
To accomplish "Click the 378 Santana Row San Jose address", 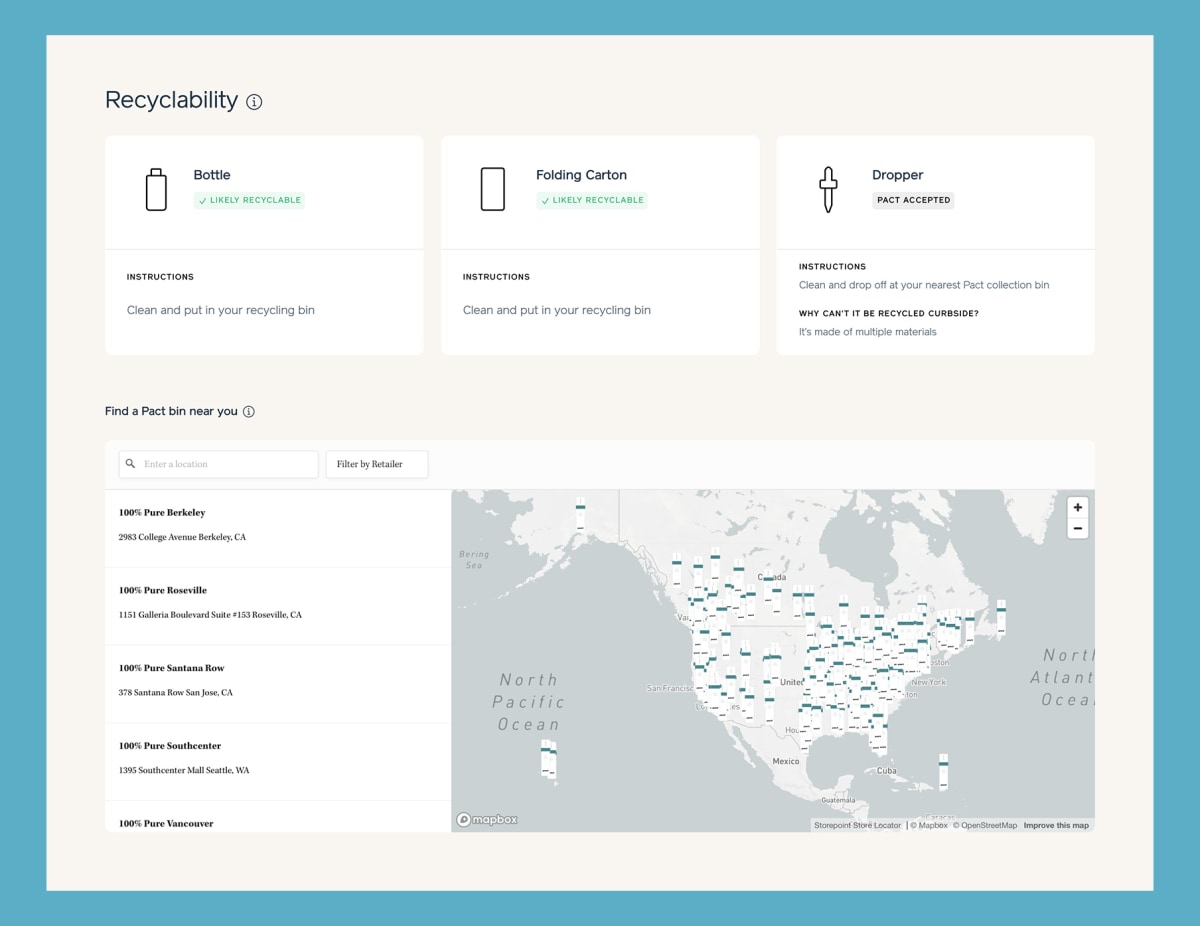I will tap(176, 692).
